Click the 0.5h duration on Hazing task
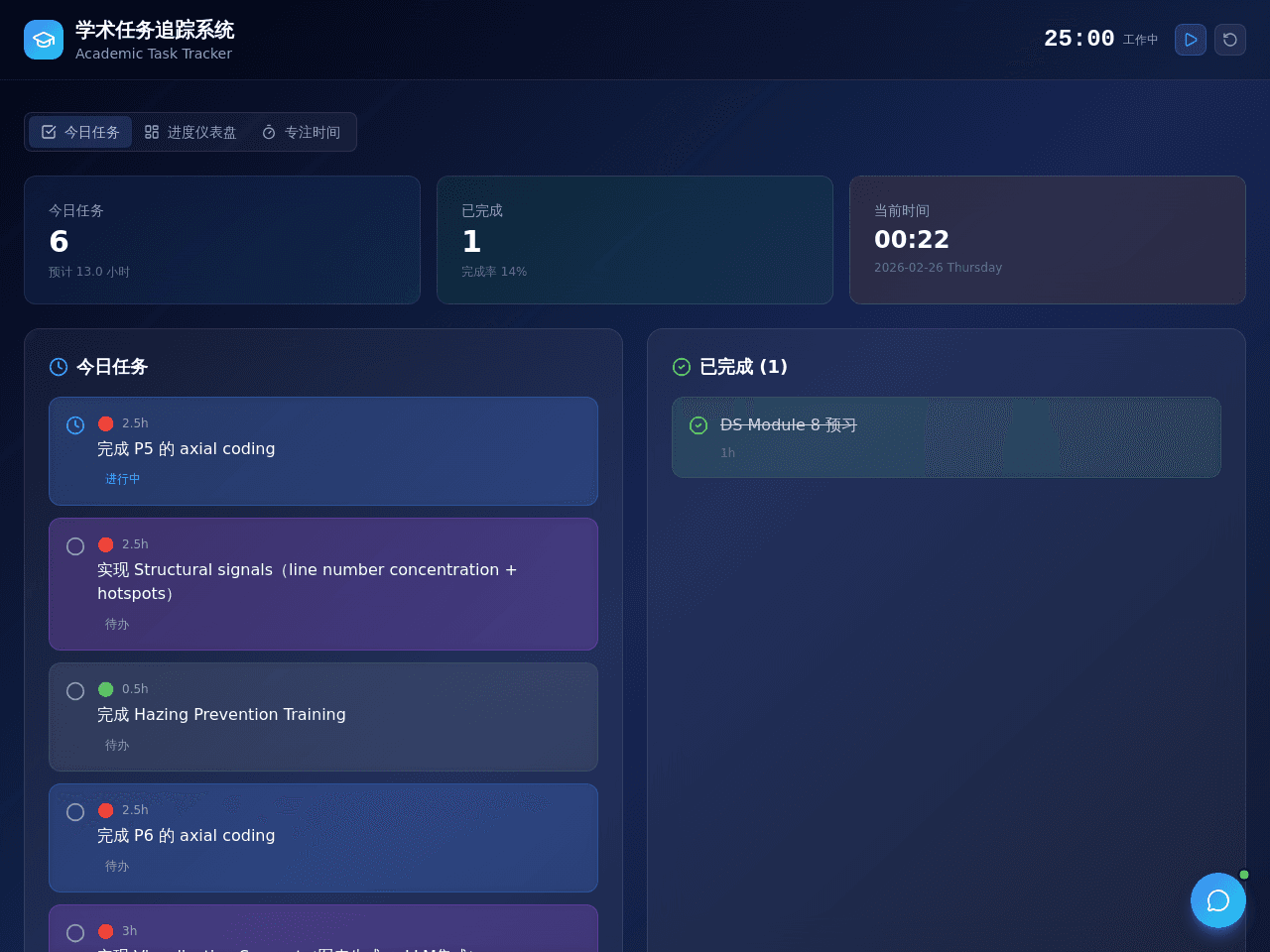The height and width of the screenshot is (952, 1270). [135, 689]
